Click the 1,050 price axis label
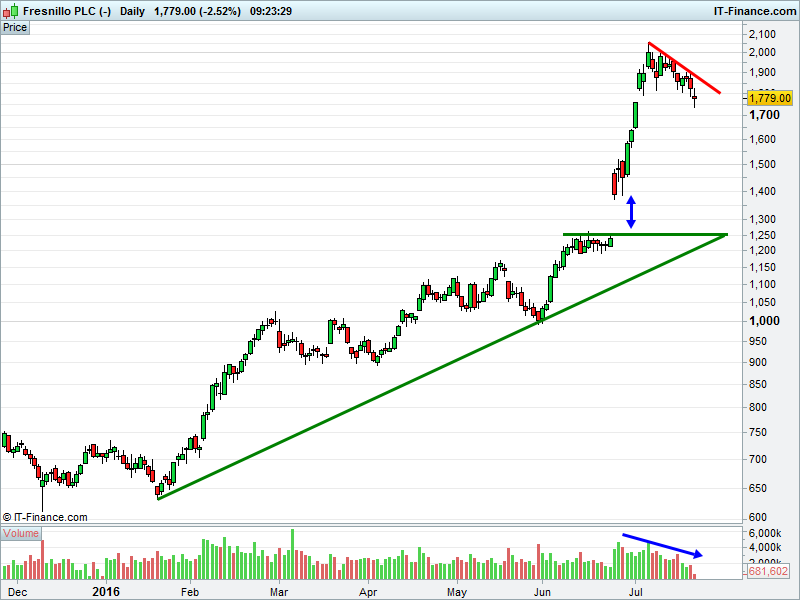 (x=762, y=302)
